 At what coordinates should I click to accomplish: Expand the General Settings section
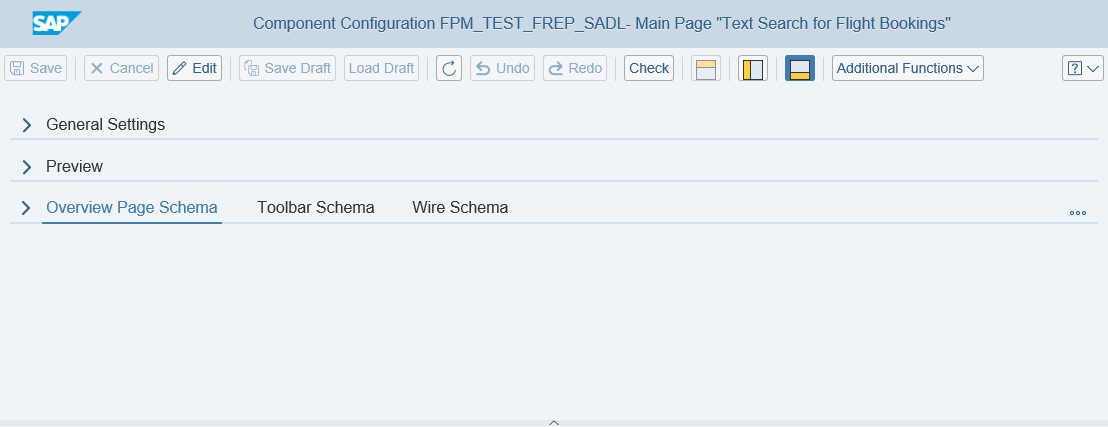pos(27,125)
